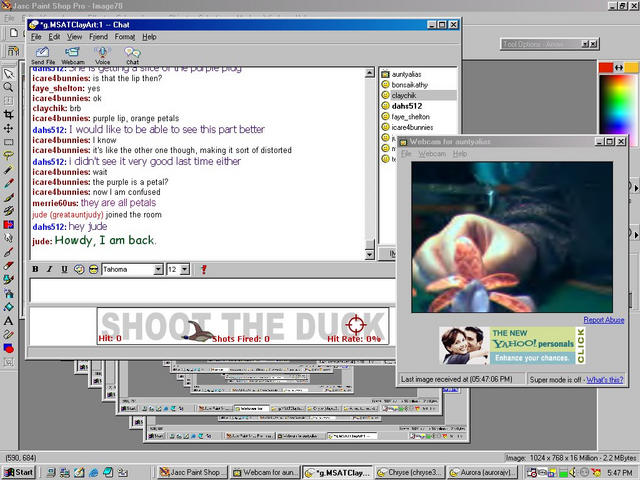The width and height of the screenshot is (640, 480).
Task: Open the Edit menu in chat window
Action: tap(54, 37)
